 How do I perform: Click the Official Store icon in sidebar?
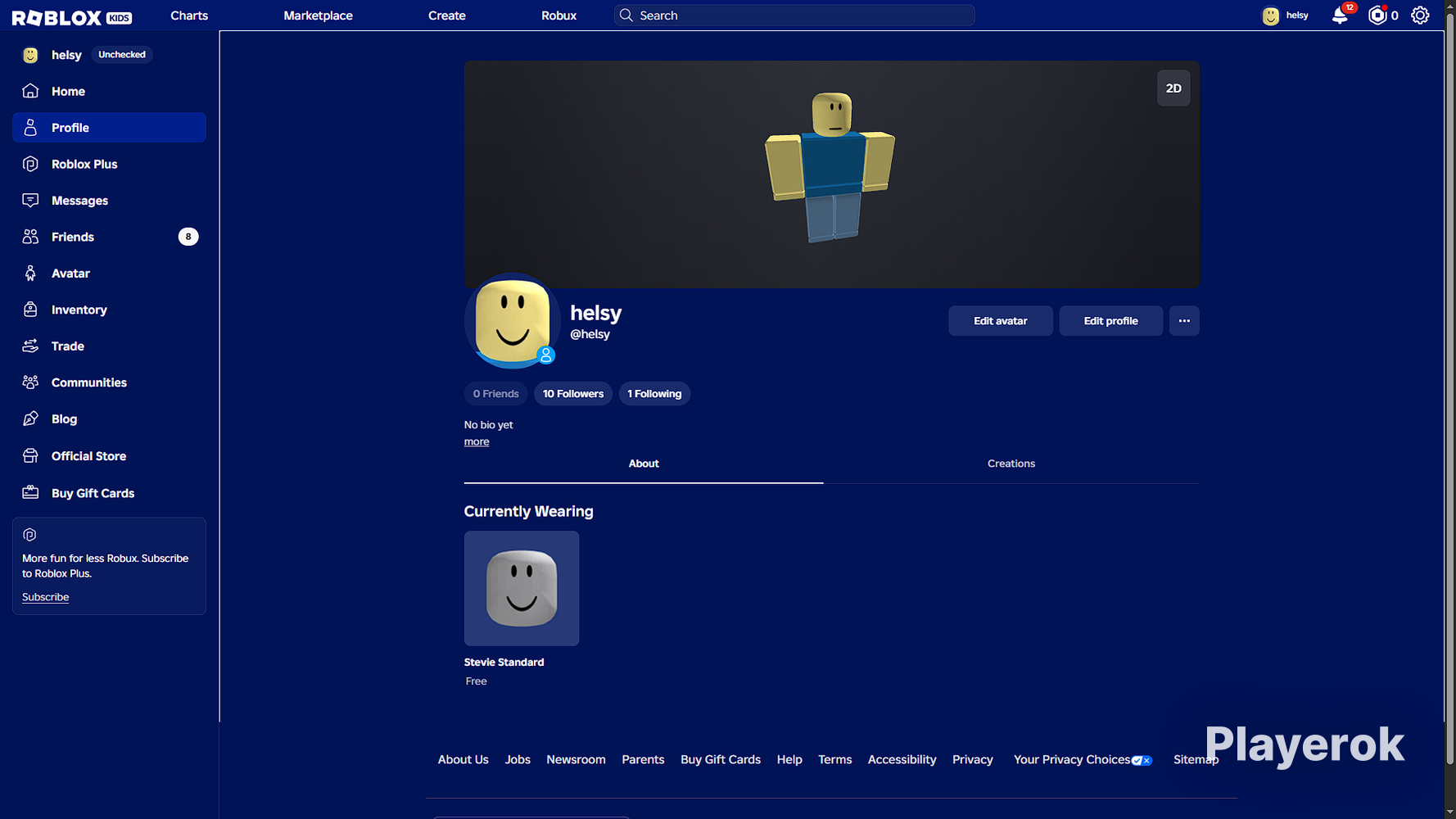tap(30, 456)
